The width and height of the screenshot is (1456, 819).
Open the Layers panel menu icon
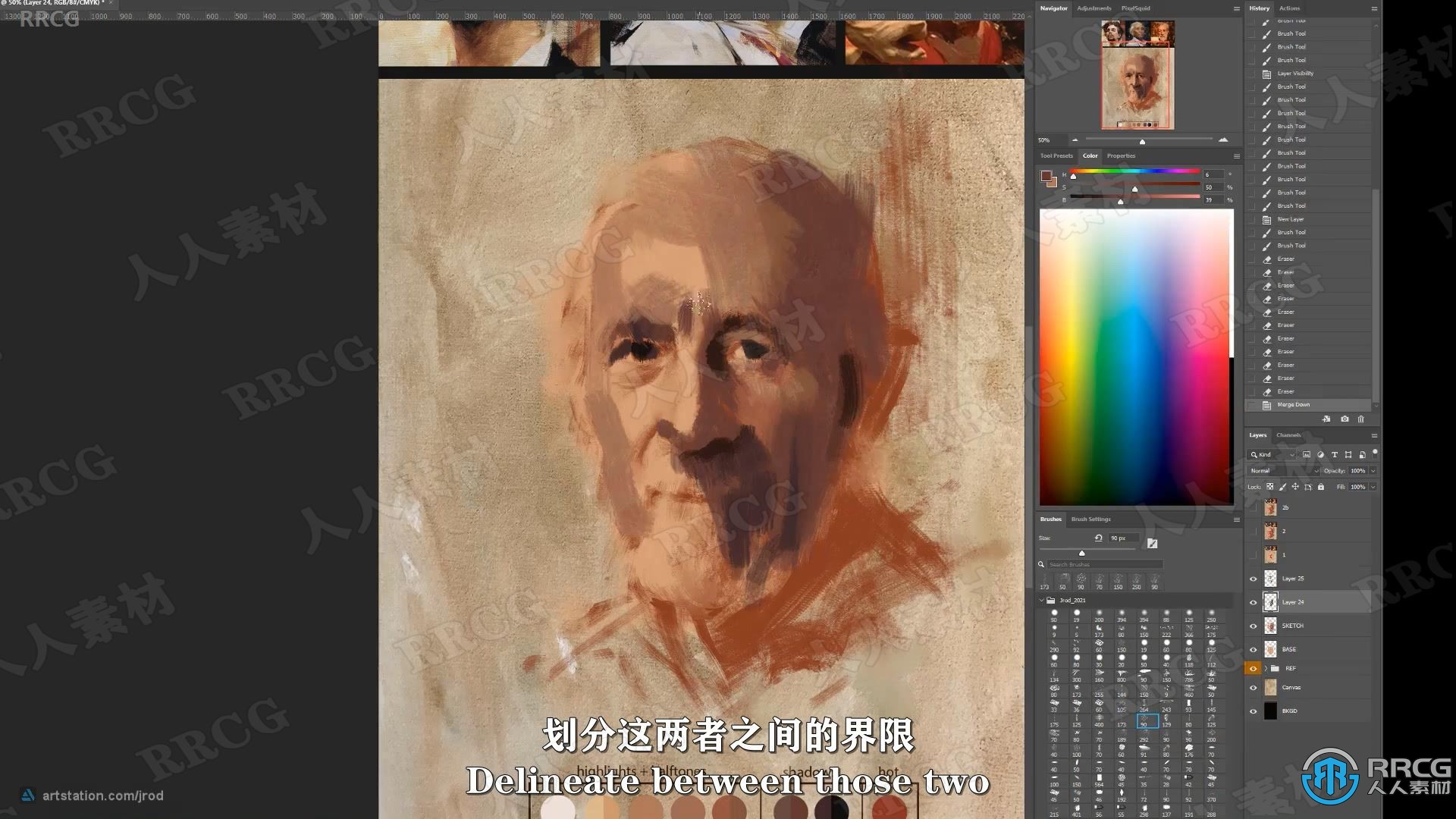tap(1374, 435)
